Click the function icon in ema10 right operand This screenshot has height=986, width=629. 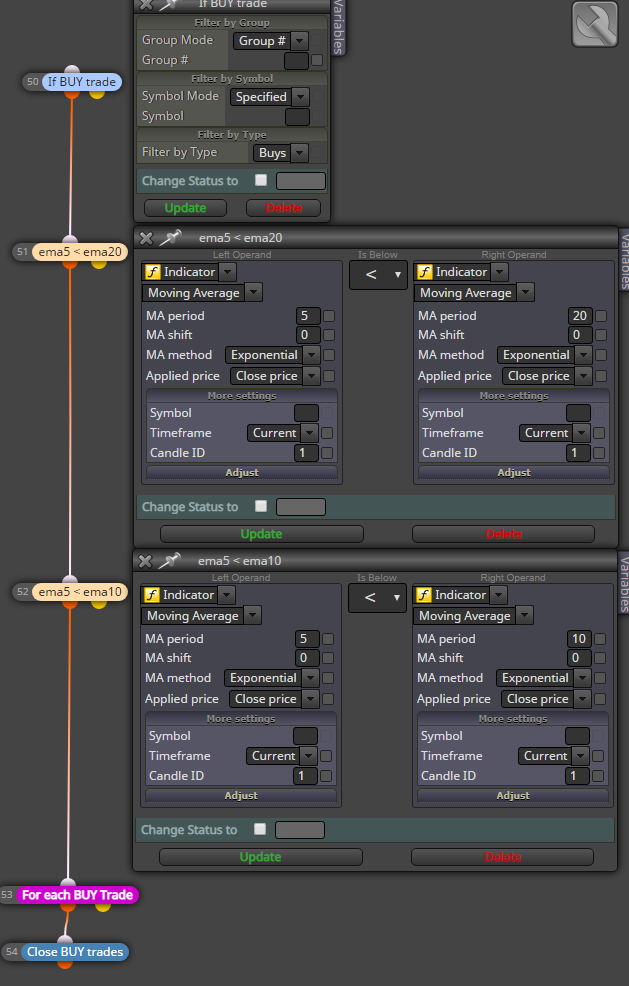click(424, 595)
